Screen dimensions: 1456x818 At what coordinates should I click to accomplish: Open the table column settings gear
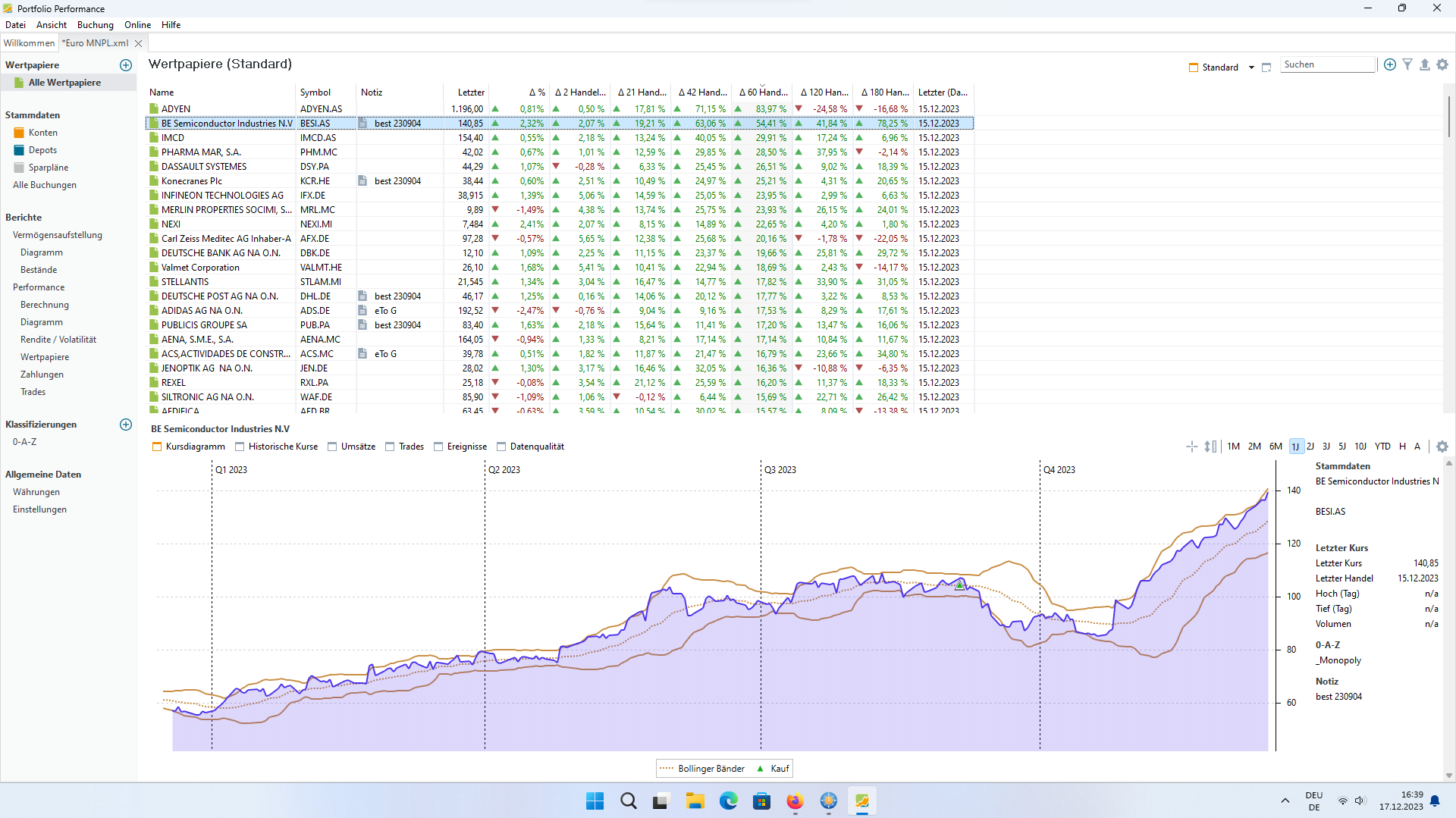pyautogui.click(x=1442, y=64)
